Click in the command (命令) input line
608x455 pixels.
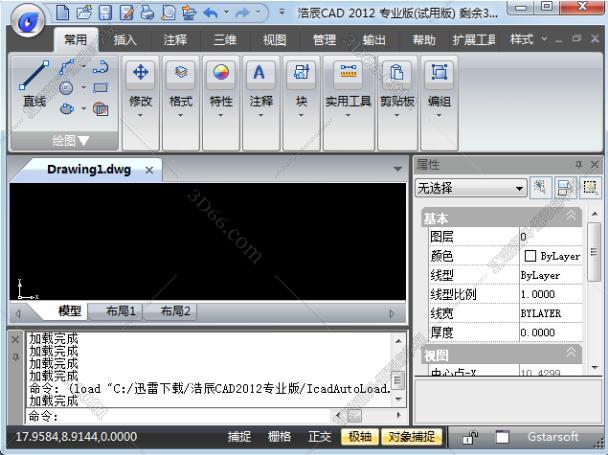coord(178,416)
